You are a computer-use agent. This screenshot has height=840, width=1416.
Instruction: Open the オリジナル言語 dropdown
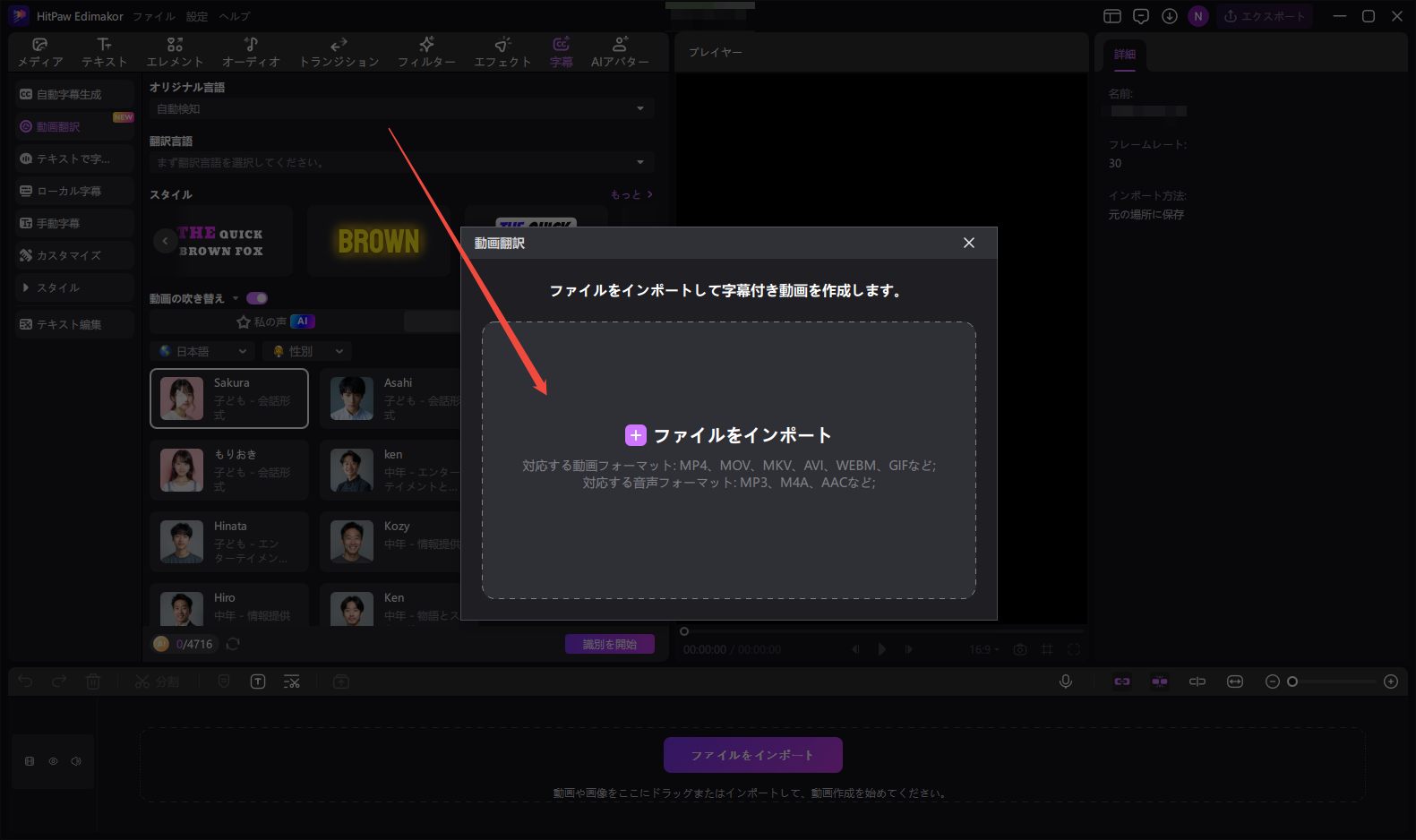coord(401,108)
